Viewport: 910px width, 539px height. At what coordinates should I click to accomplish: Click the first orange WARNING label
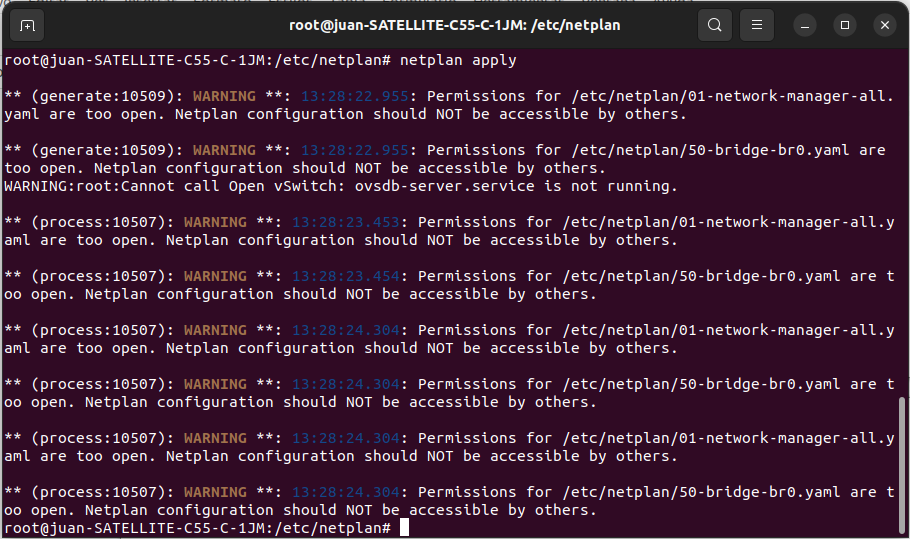(224, 96)
